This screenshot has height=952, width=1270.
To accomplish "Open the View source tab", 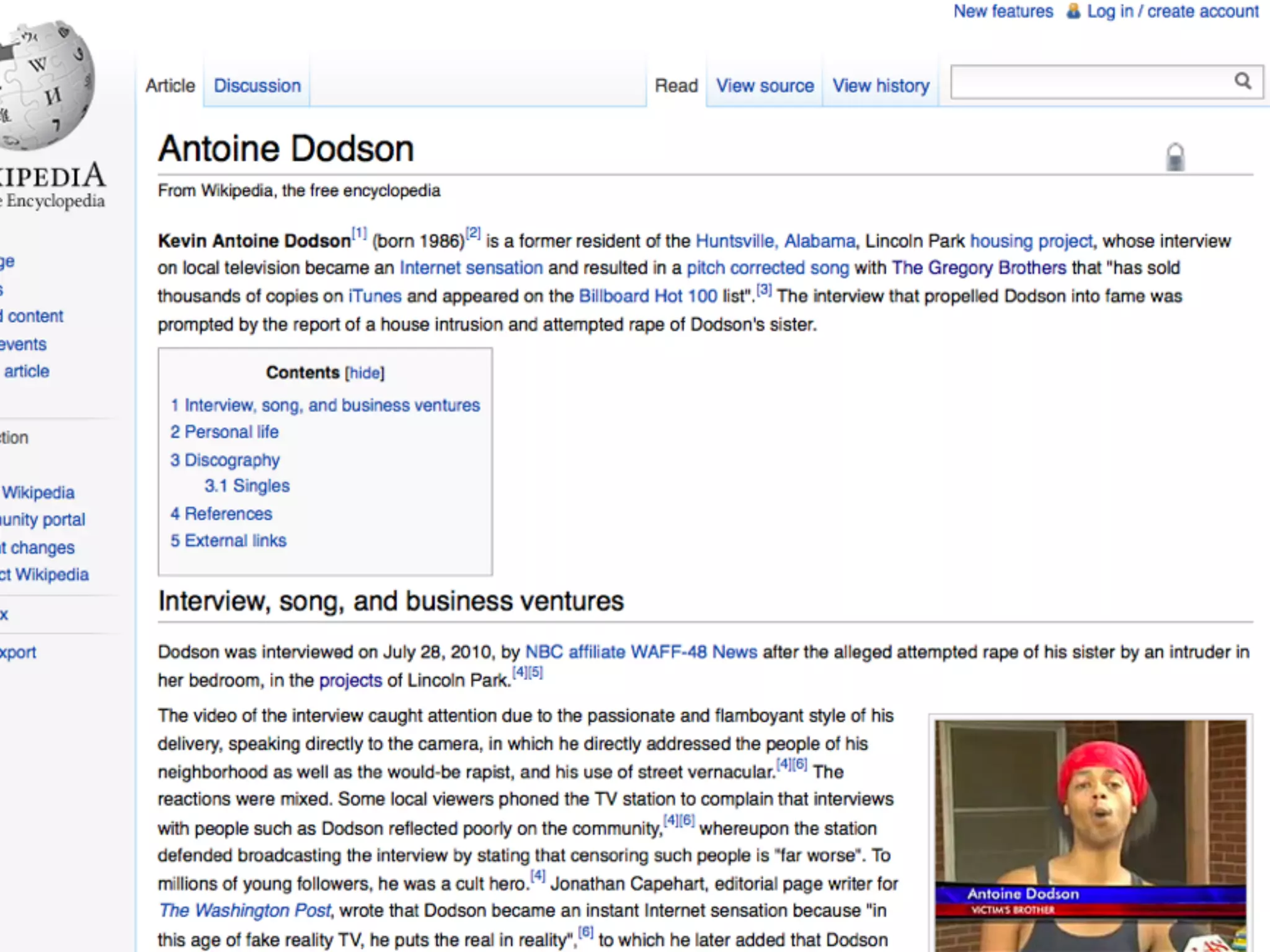I will tap(765, 86).
